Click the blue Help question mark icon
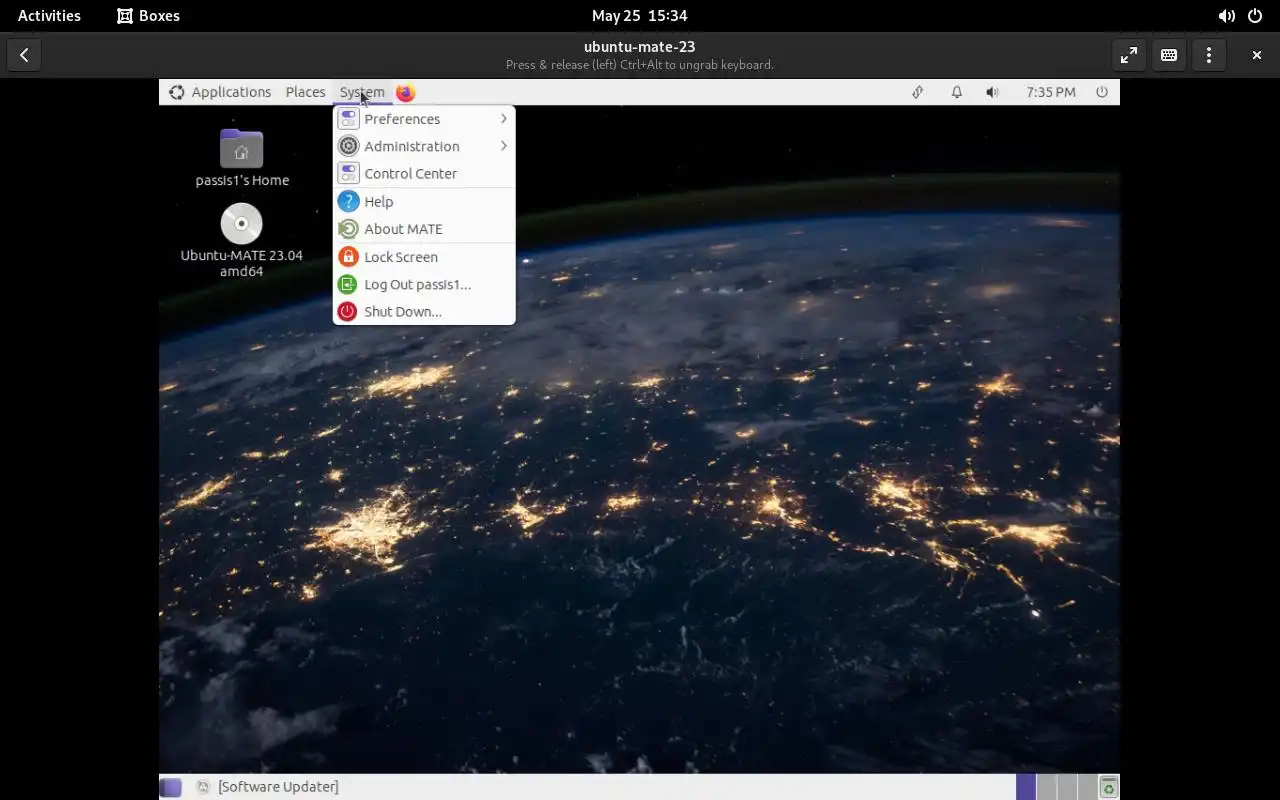Screen dimensions: 1280x800 347,201
